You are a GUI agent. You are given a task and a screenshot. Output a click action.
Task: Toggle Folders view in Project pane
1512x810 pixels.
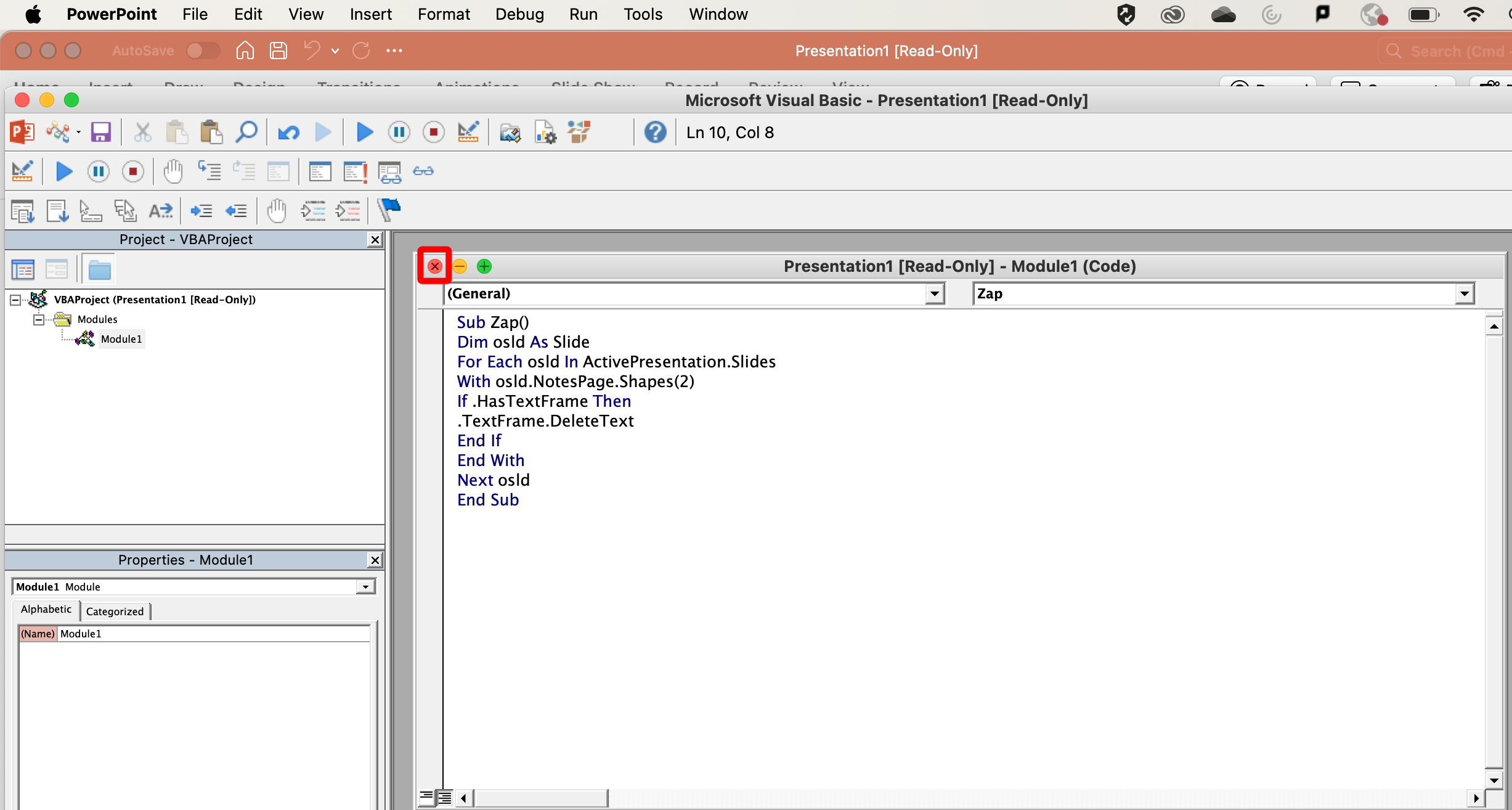coord(99,269)
